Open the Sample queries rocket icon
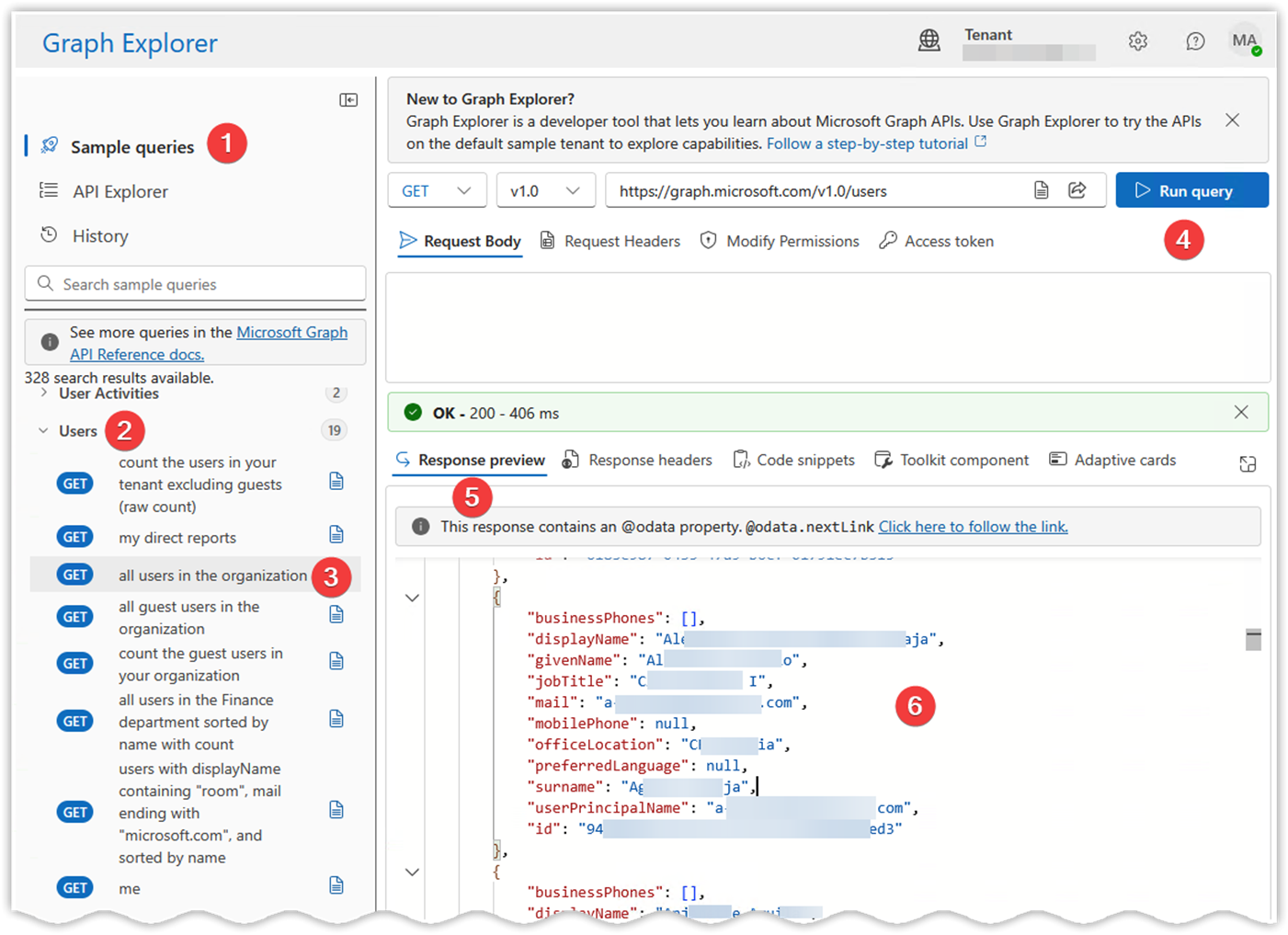This screenshot has width=1288, height=935. click(x=48, y=145)
